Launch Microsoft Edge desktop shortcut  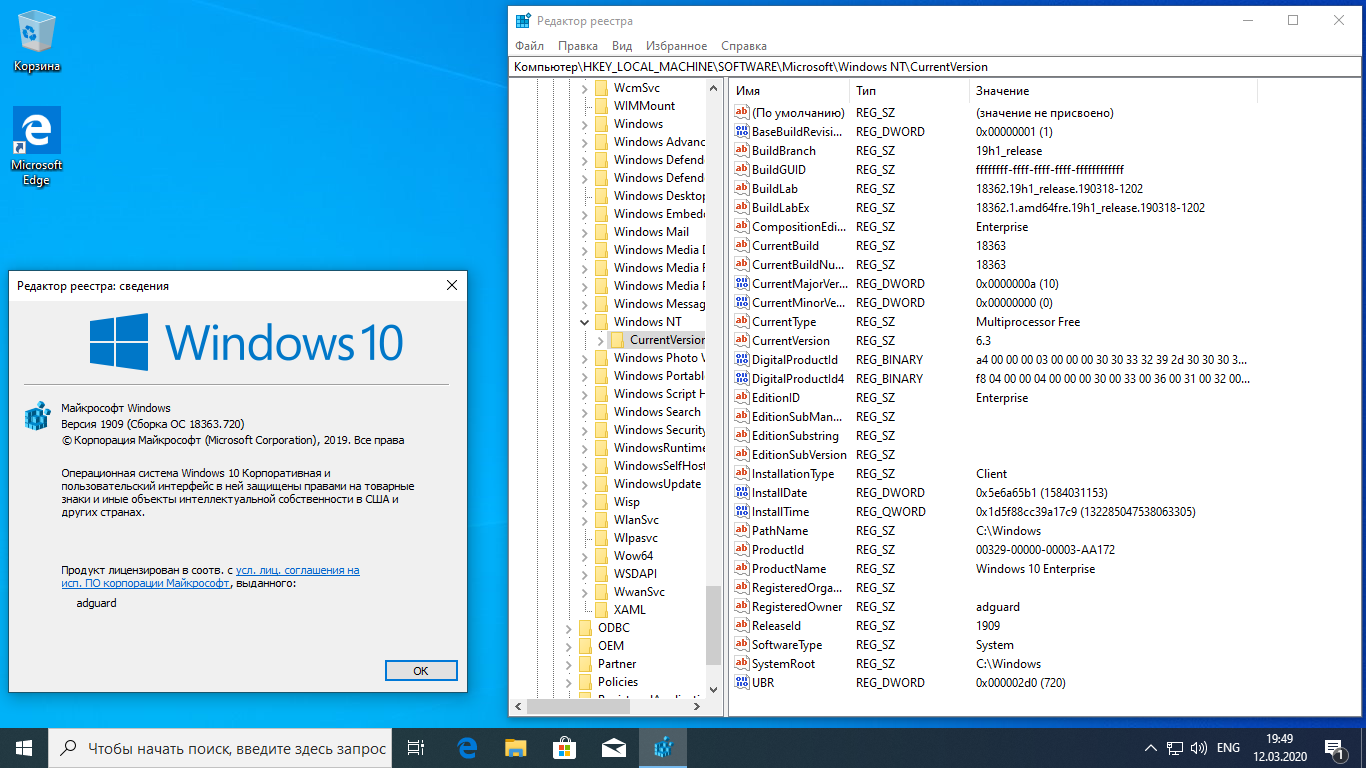[37, 146]
